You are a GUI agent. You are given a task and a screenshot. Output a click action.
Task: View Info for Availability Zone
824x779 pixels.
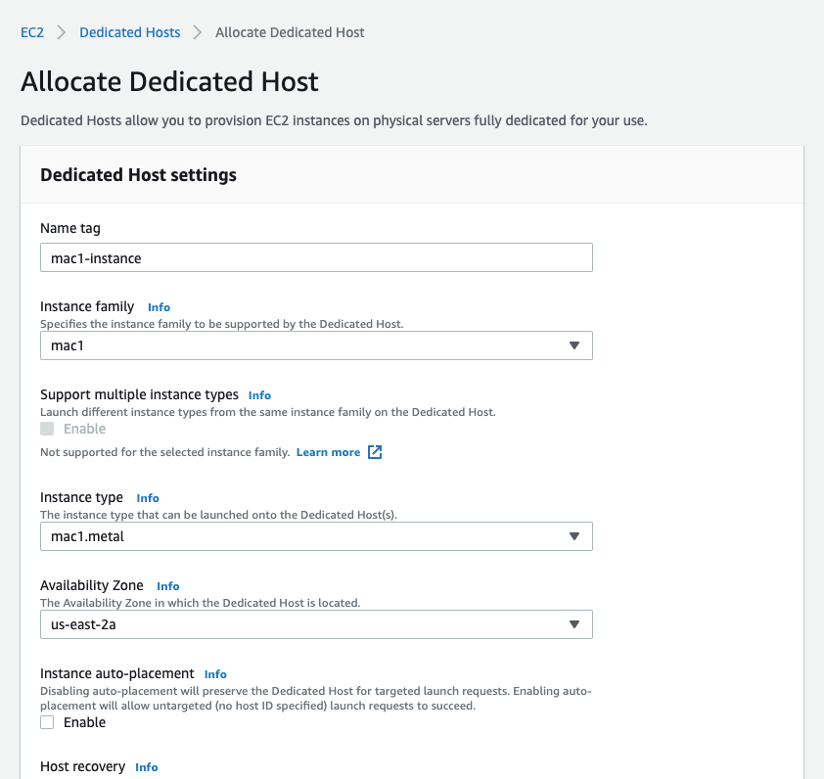[168, 586]
